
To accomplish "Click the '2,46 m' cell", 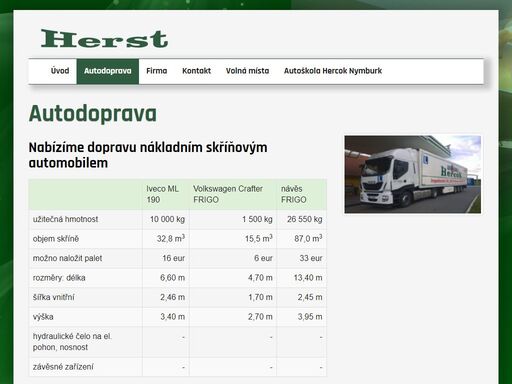I will [166, 297].
